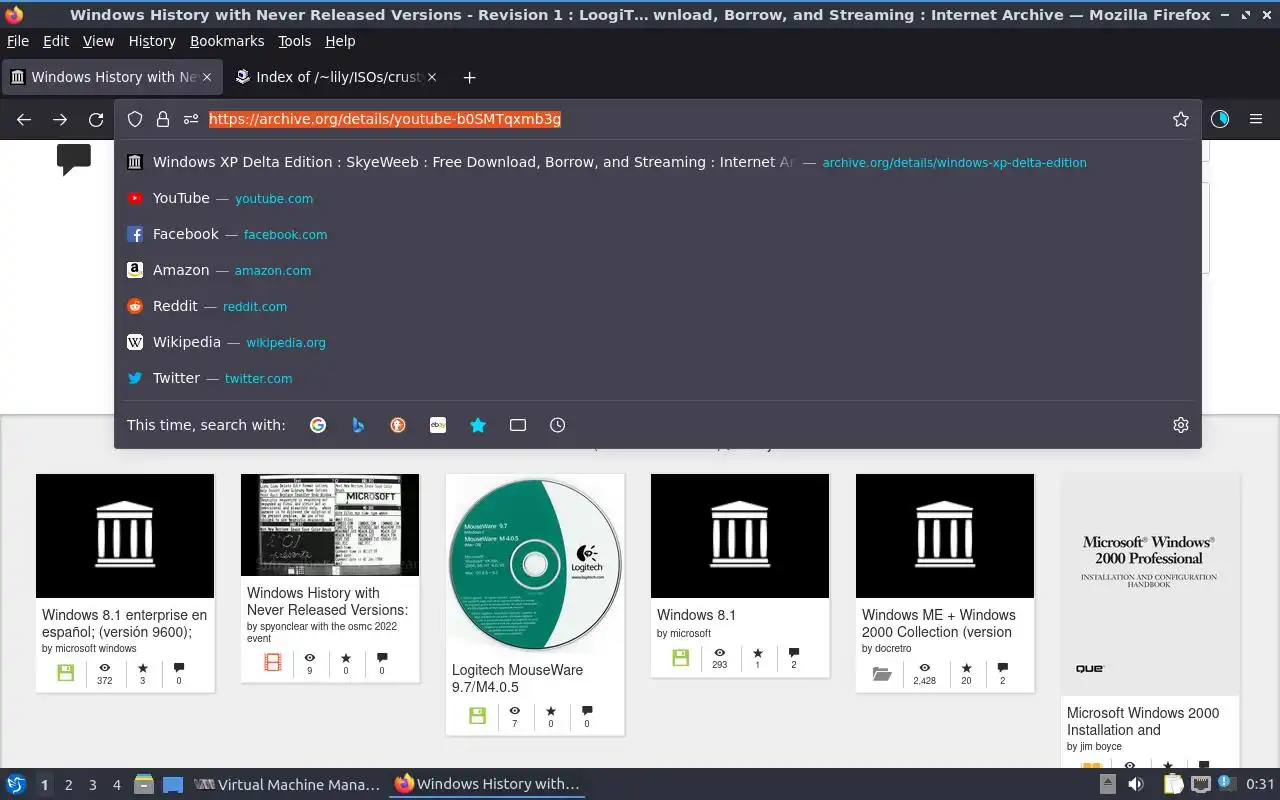The width and height of the screenshot is (1280, 800).
Task: Open the Bookmarks menu
Action: (227, 41)
